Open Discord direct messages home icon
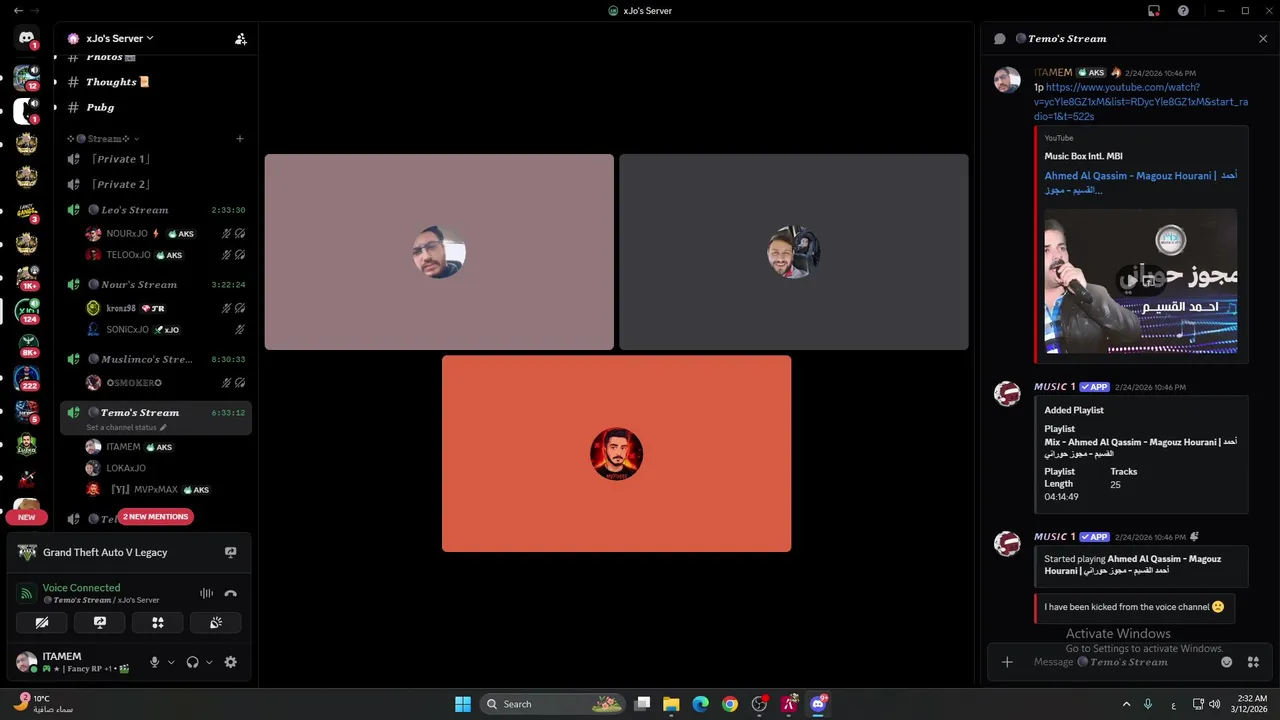Screen dimensions: 1280x720 click(27, 38)
